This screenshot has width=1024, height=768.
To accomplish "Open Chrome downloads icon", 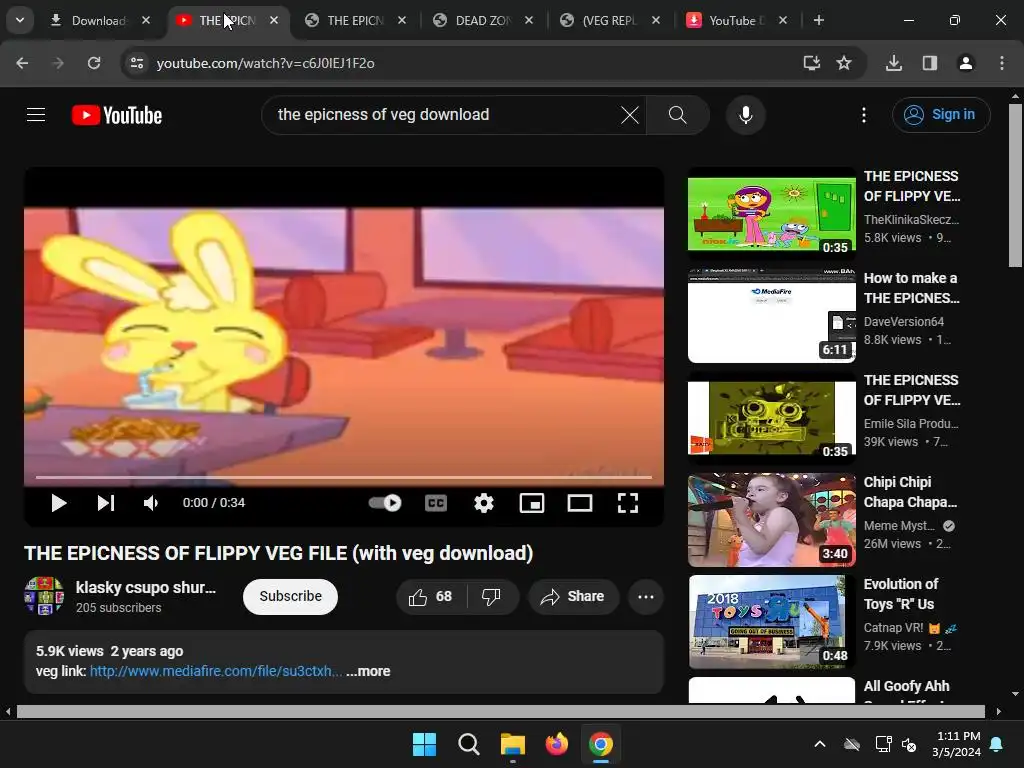I will (894, 63).
